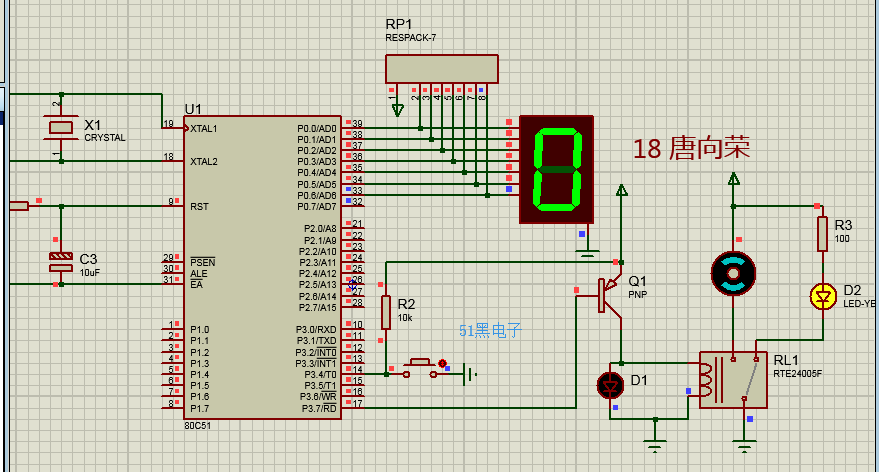879x472 pixels.
Task: Select the RST pin label
Action: 199,207
